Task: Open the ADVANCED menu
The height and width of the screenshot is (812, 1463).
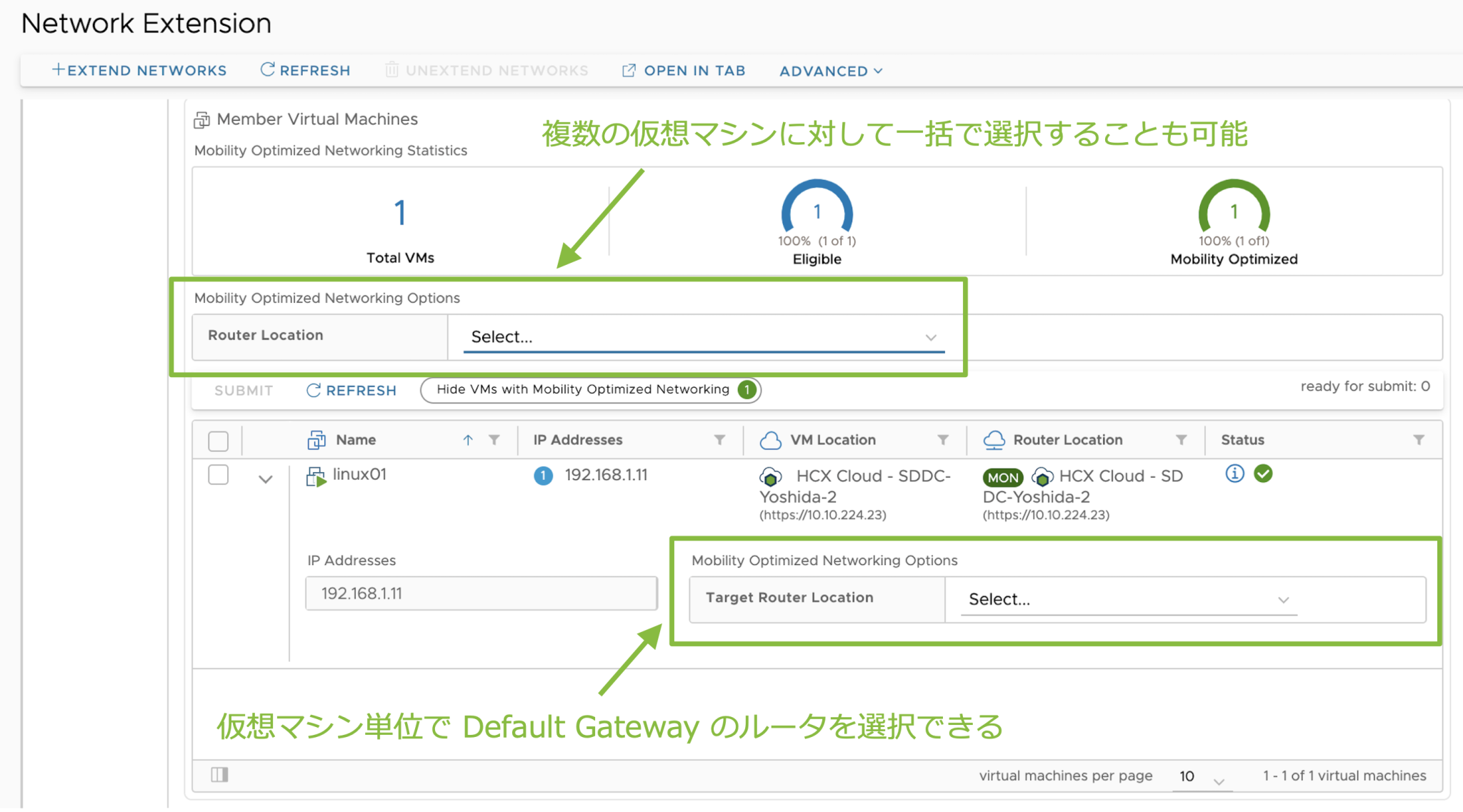Action: [x=830, y=70]
